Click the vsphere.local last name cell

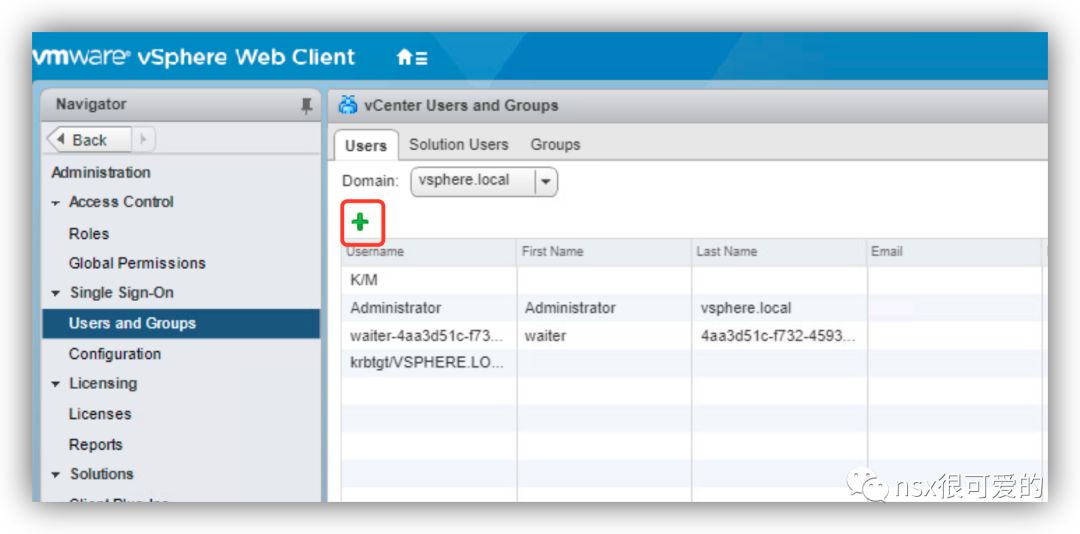pos(746,308)
